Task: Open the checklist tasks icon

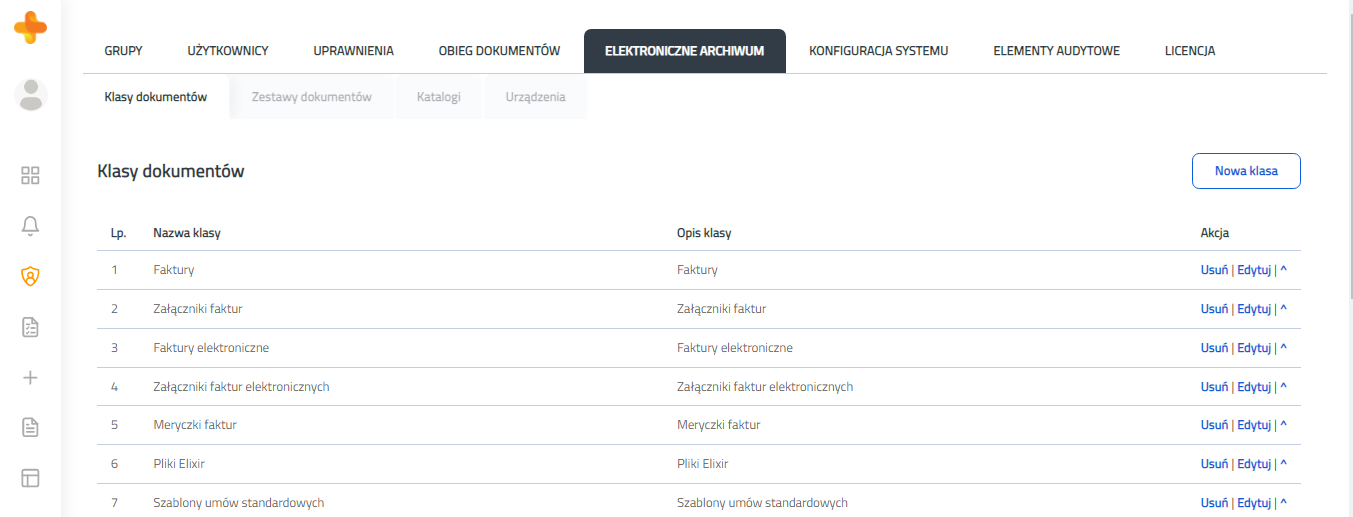Action: 30,327
